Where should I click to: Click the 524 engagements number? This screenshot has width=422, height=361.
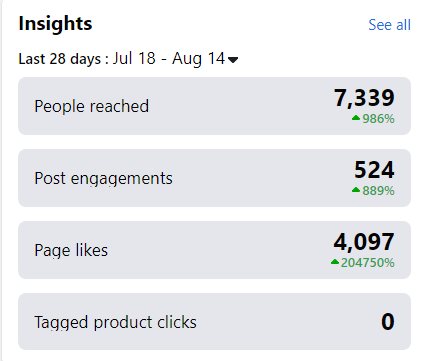click(374, 170)
